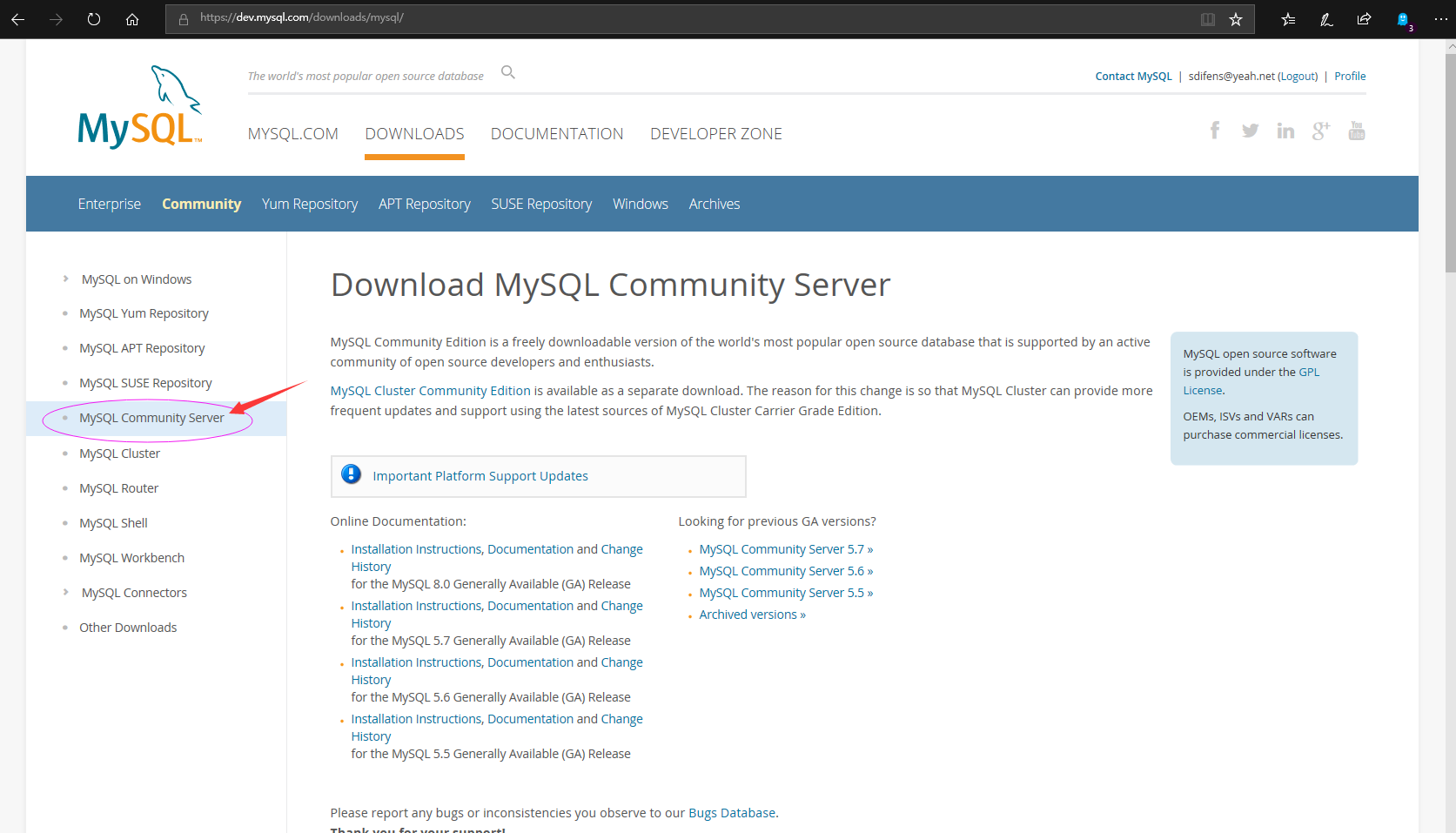Open the DEVELOPER ZONE tab

(x=716, y=134)
